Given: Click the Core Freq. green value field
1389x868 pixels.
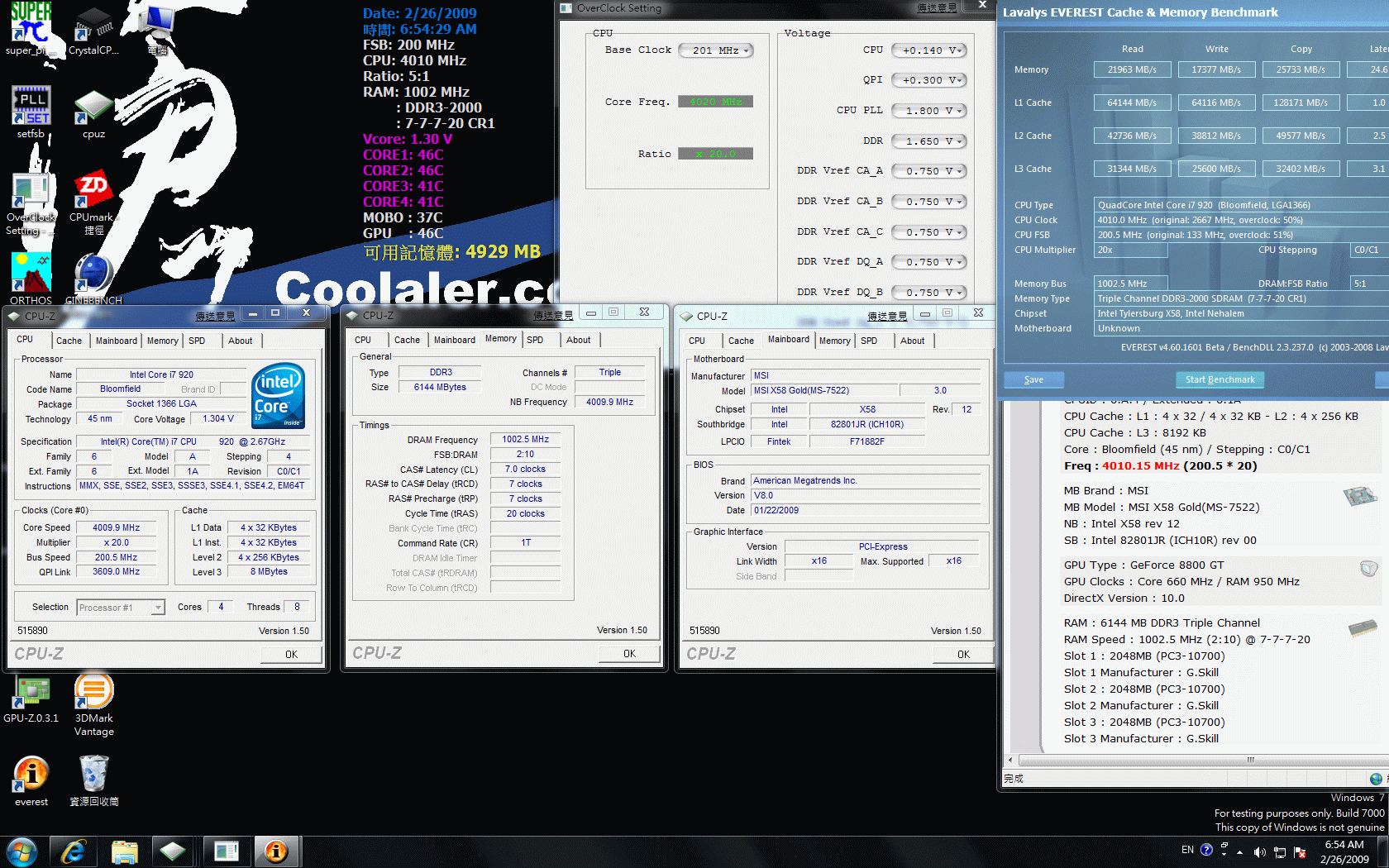Looking at the screenshot, I should (715, 102).
